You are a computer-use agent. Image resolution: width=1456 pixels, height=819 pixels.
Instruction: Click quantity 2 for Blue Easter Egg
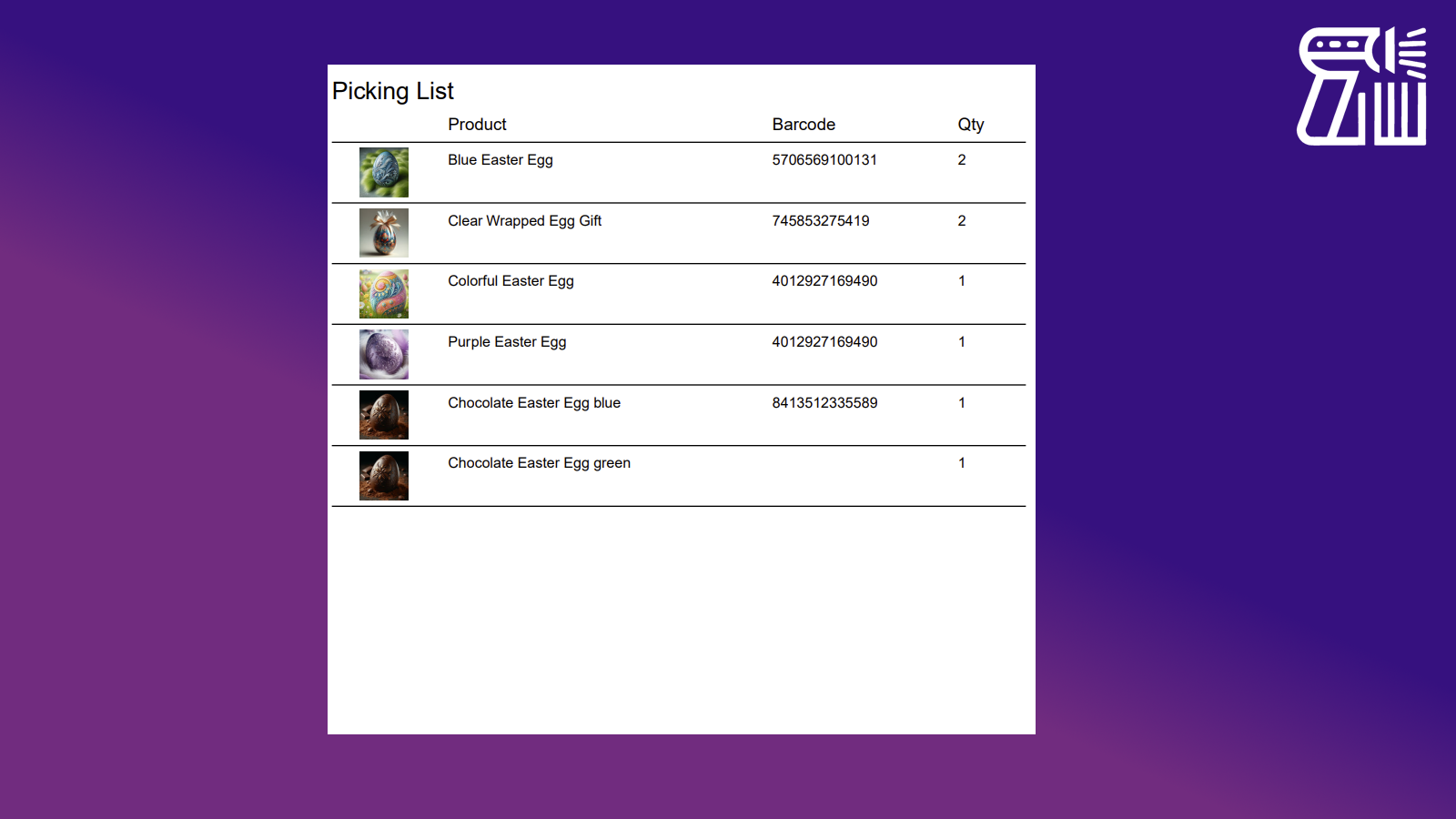(x=962, y=160)
